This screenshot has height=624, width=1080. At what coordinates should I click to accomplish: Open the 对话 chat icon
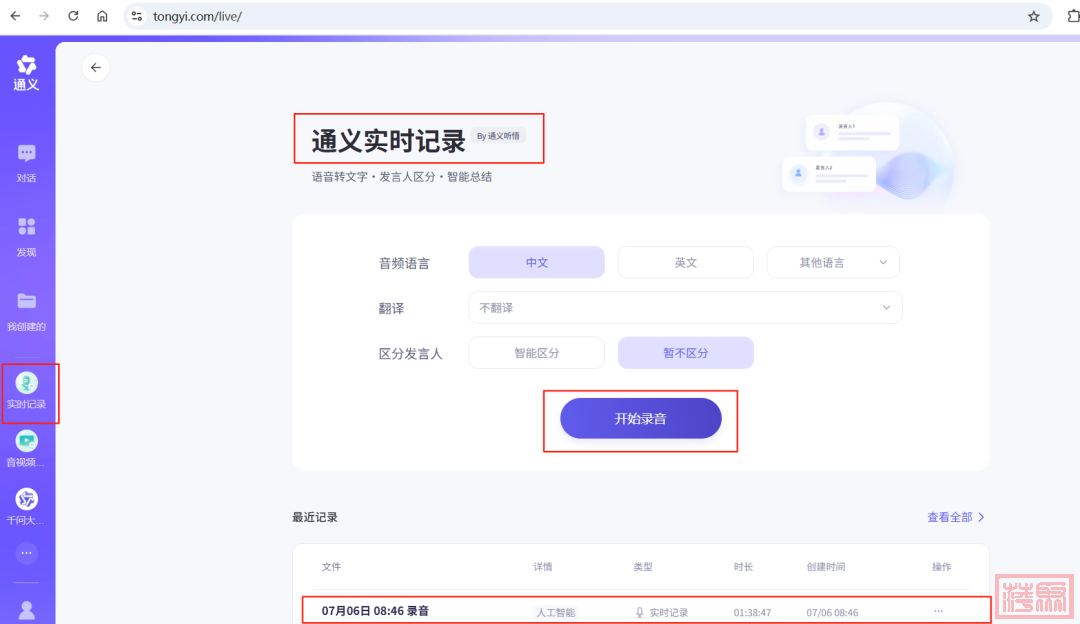pyautogui.click(x=27, y=154)
